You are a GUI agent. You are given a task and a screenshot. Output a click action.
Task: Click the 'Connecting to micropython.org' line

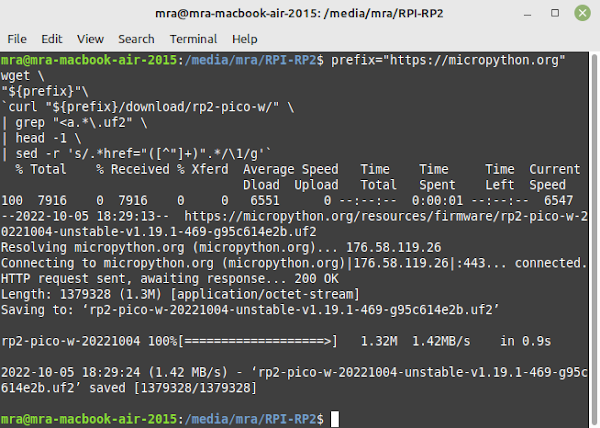(x=293, y=264)
